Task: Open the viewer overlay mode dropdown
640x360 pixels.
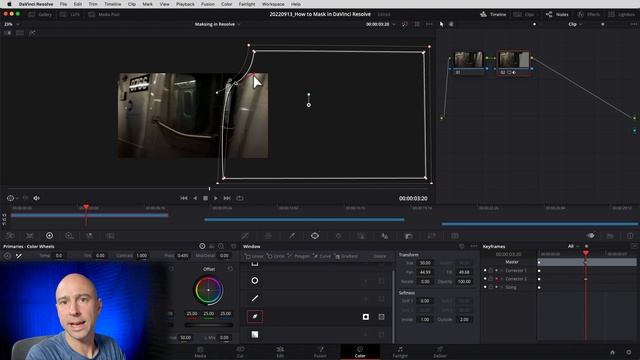Action: (x=12, y=198)
